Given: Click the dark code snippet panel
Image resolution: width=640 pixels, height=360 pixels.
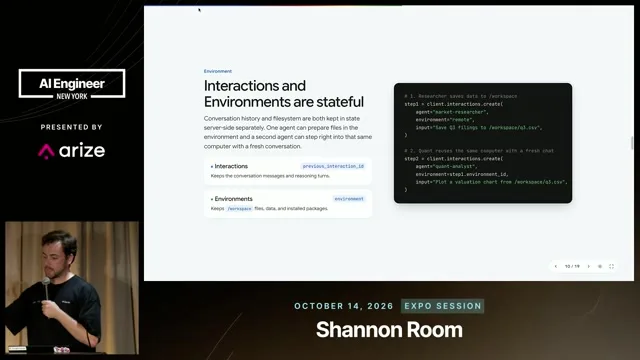Looking at the screenshot, I should tap(483, 143).
